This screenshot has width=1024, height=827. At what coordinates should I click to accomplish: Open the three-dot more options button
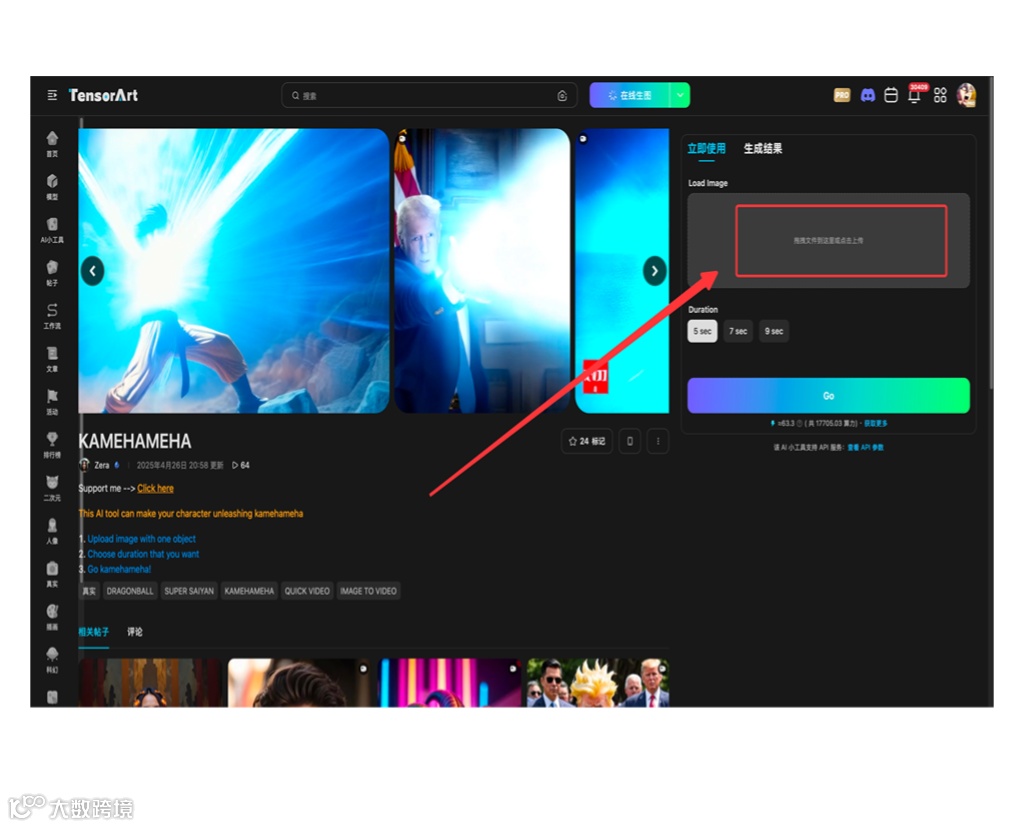(x=658, y=442)
